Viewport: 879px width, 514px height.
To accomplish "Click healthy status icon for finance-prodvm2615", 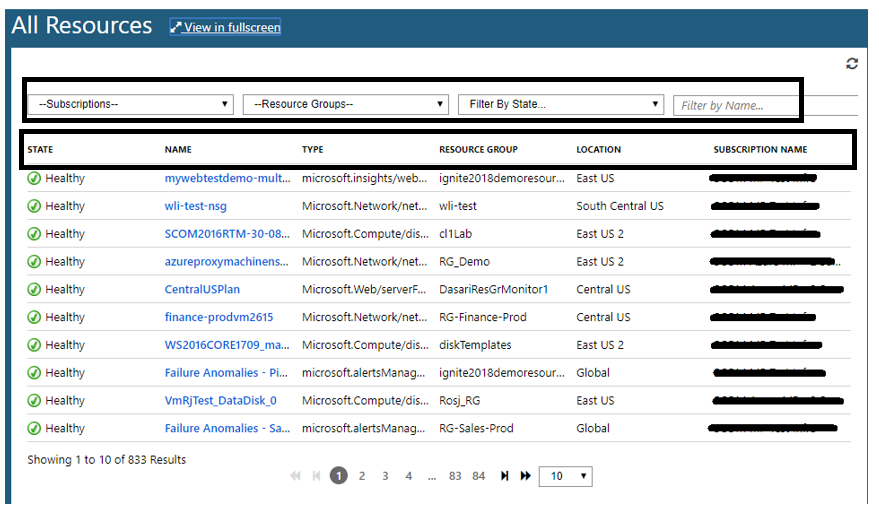I will [34, 317].
